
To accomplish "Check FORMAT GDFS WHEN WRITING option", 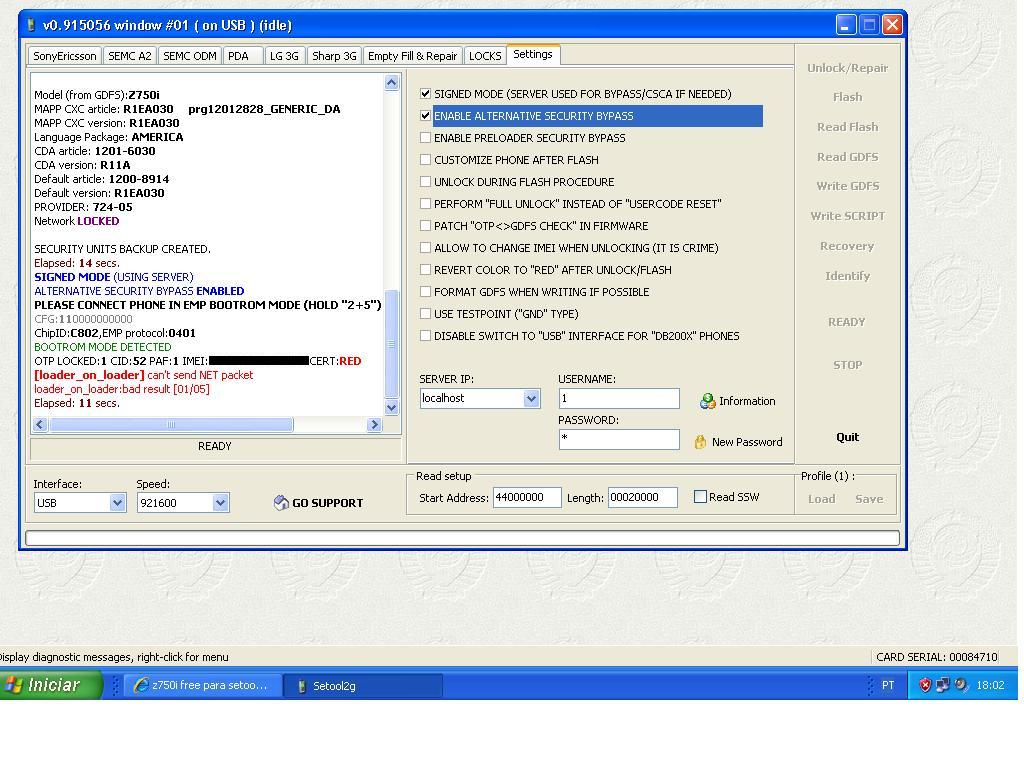I will pos(425,292).
